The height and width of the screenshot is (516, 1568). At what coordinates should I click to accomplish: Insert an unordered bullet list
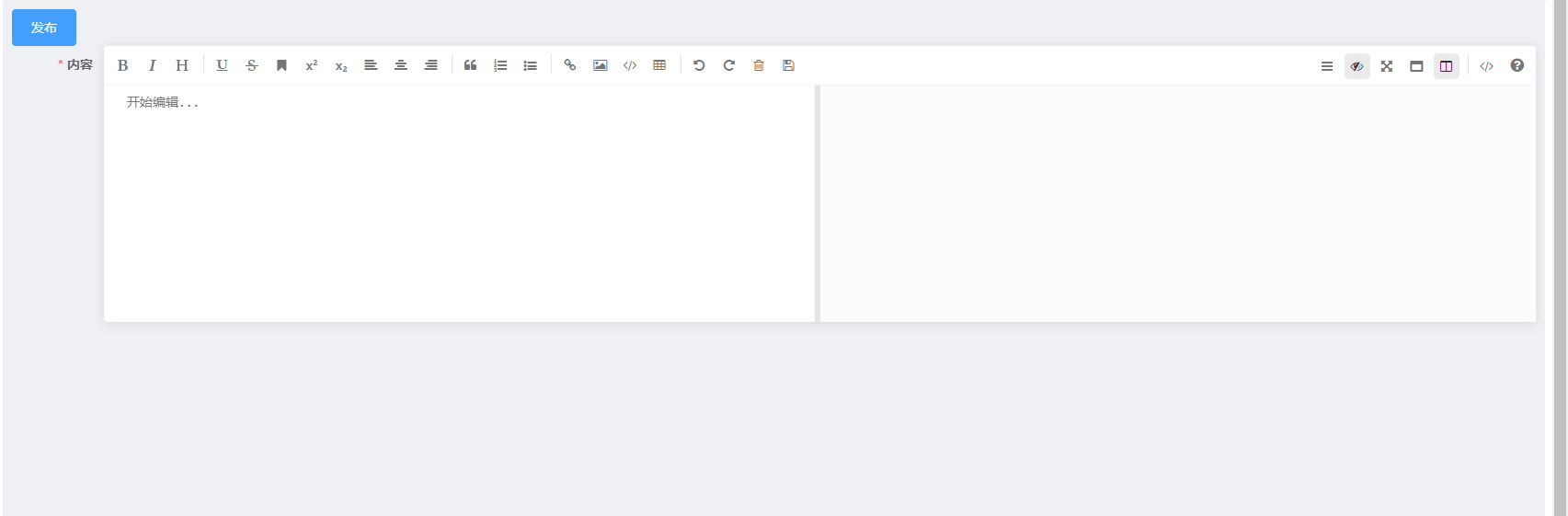(x=530, y=65)
